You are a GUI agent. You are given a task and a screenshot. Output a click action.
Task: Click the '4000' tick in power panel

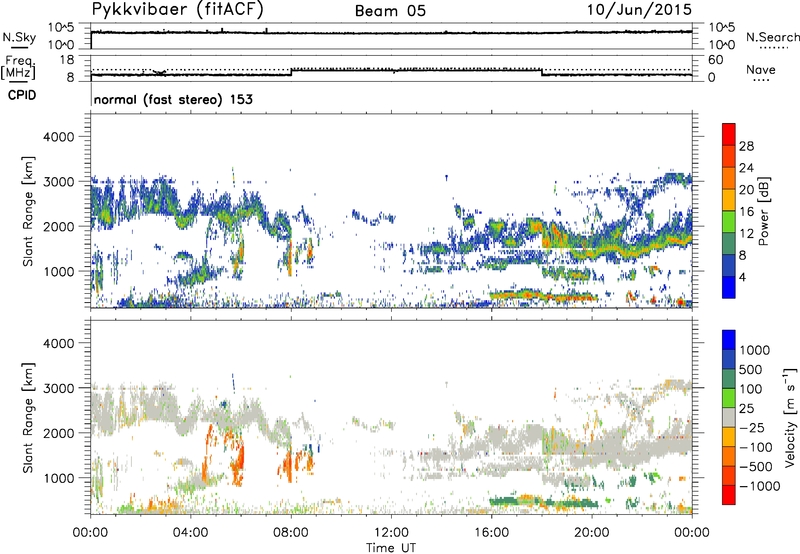(58, 137)
